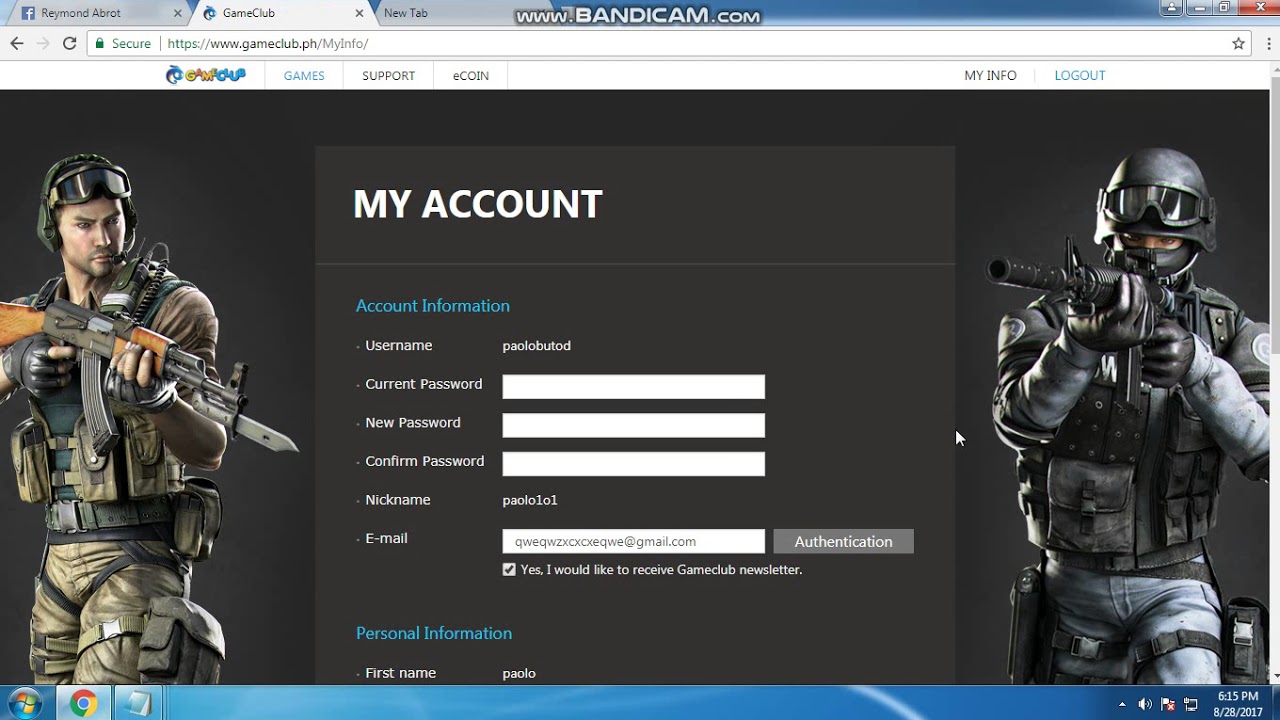1280x720 pixels.
Task: Close the GameClub tab
Action: pyautogui.click(x=359, y=13)
